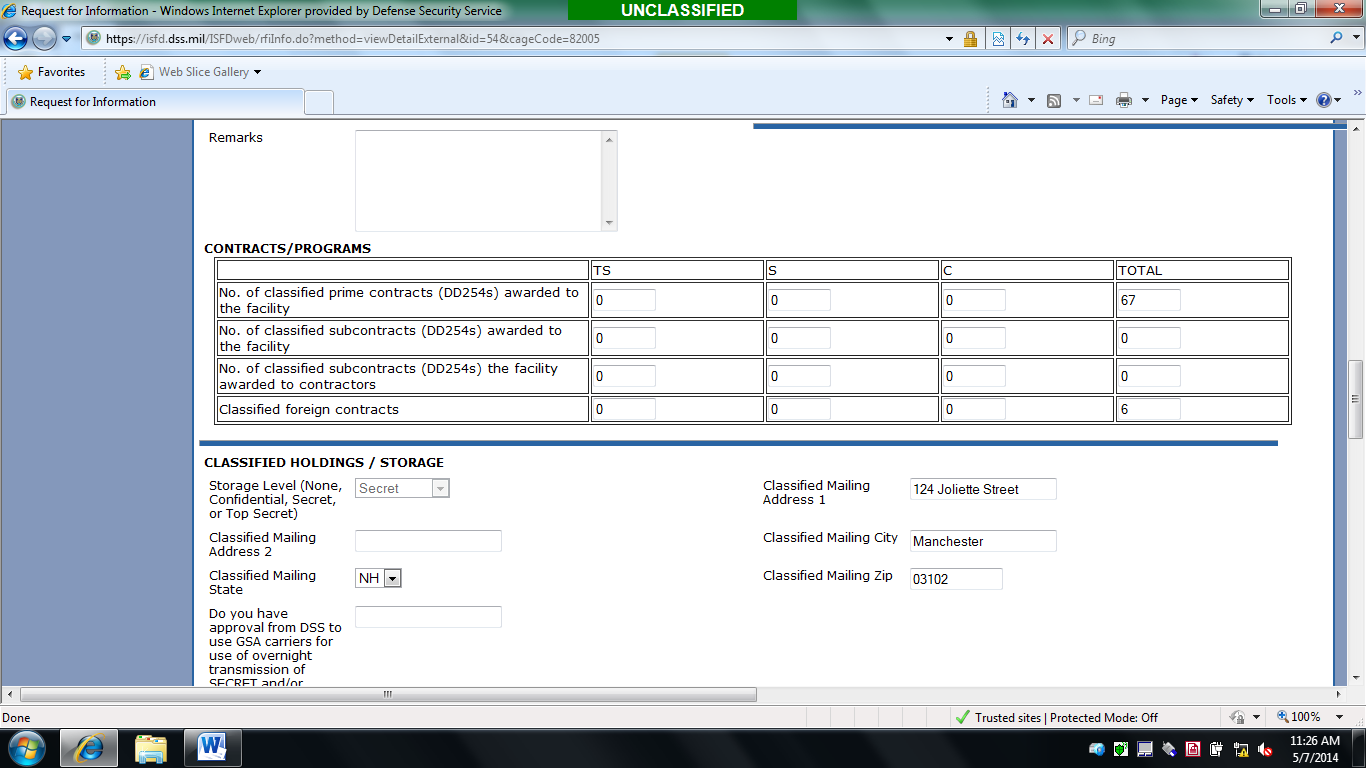1366x768 pixels.
Task: Click the privacy report status bar icon
Action: (1237, 717)
